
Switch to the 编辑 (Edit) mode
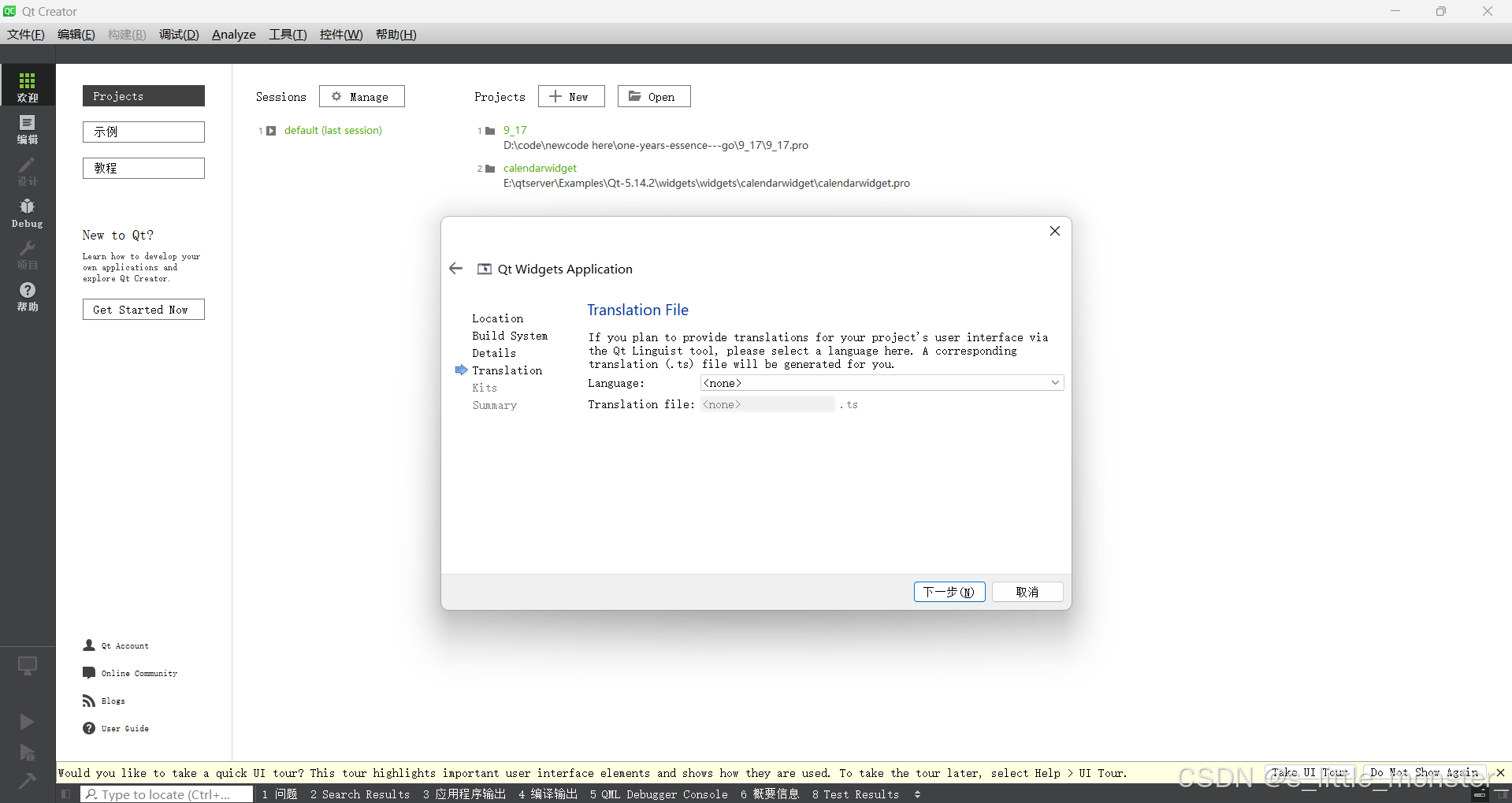coord(28,128)
